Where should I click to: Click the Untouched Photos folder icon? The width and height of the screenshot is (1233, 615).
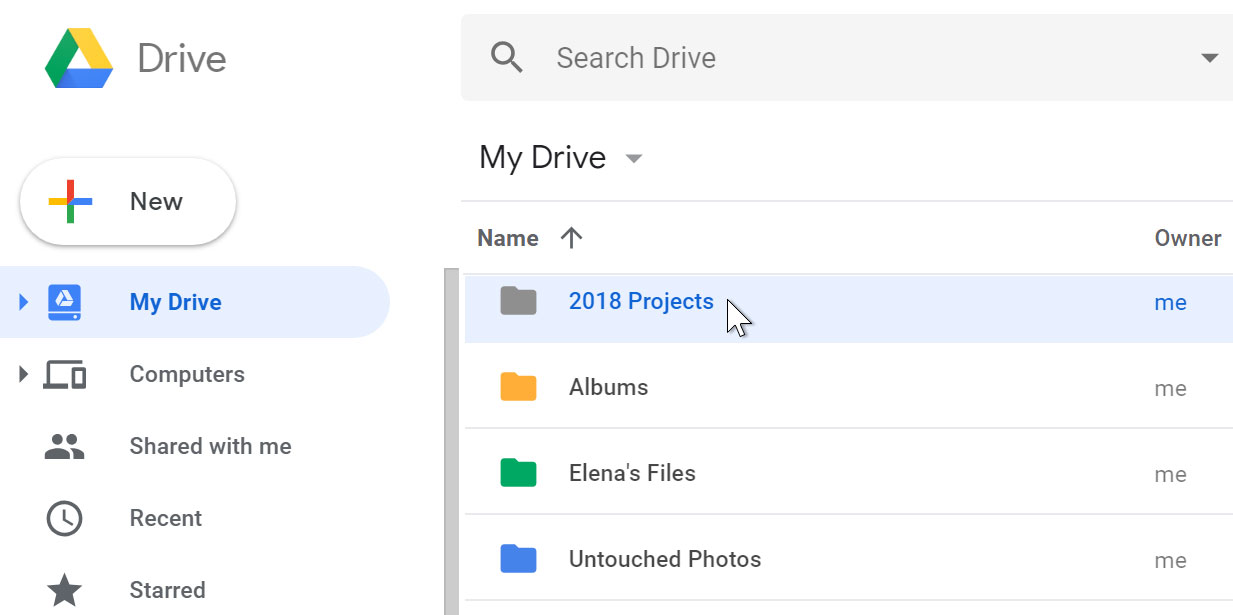pos(517,560)
